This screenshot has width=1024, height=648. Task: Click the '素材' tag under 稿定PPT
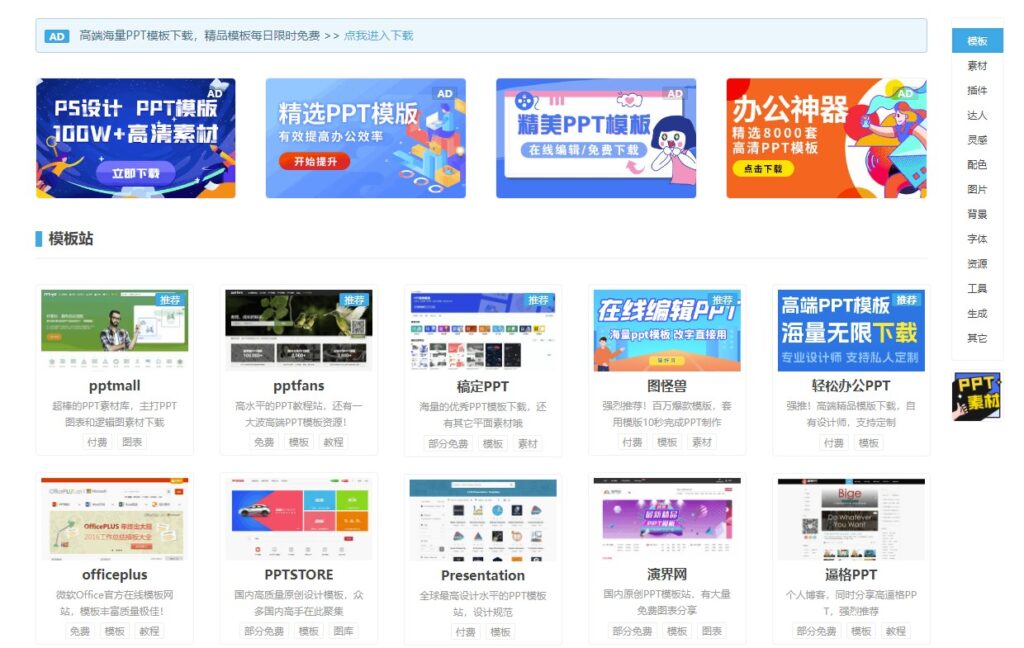tap(527, 444)
